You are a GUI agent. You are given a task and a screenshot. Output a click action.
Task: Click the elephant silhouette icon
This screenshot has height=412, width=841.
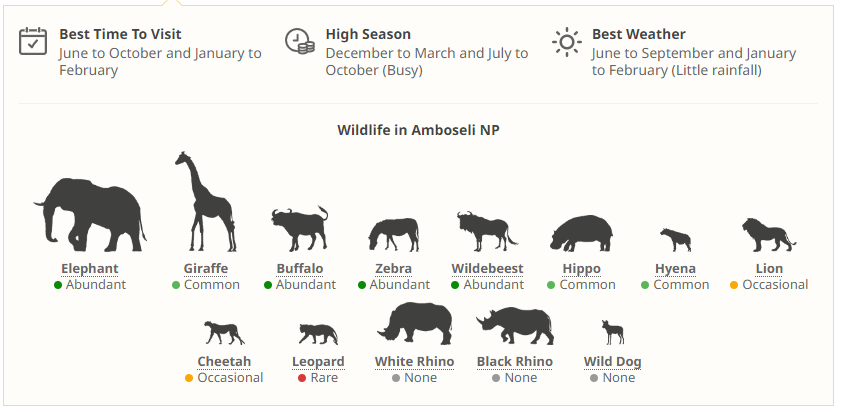(x=90, y=214)
